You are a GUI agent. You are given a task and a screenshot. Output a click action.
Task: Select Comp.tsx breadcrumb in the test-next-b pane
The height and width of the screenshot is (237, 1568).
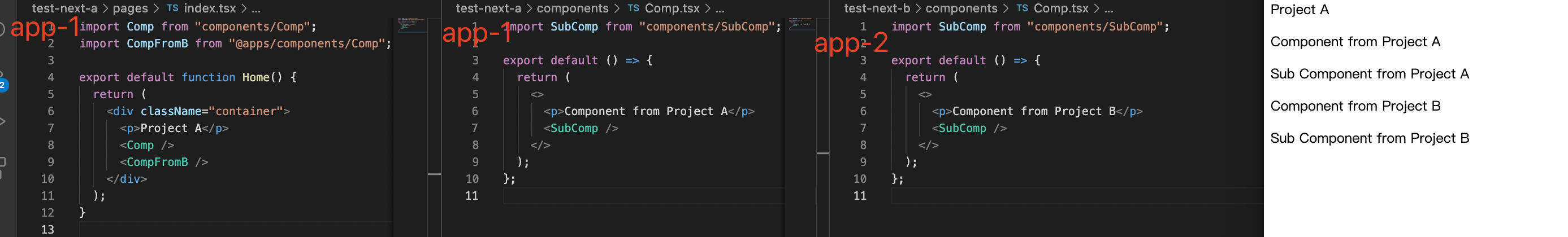(1061, 8)
